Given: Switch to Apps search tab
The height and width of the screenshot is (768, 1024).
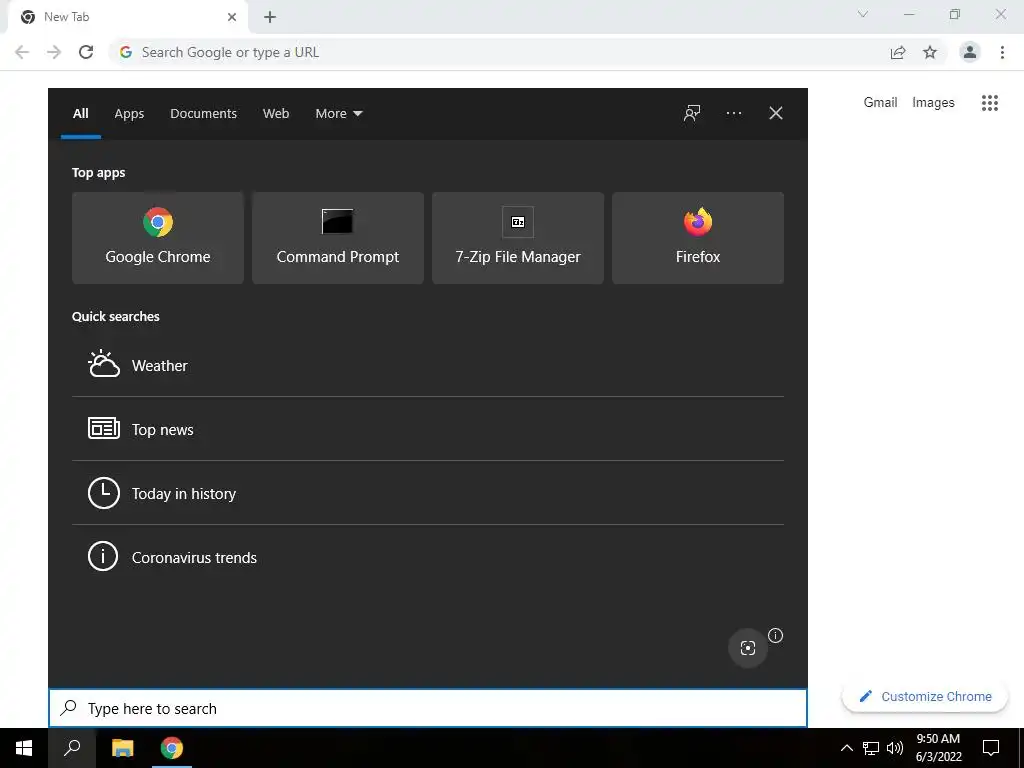Looking at the screenshot, I should [x=129, y=114].
